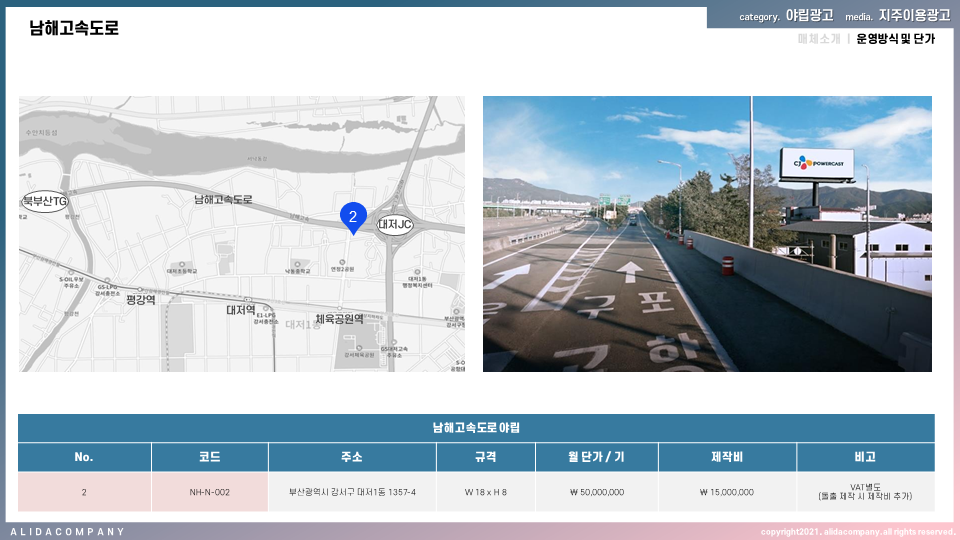Switch to the 매체소개 tab
The image size is (960, 540).
point(818,39)
